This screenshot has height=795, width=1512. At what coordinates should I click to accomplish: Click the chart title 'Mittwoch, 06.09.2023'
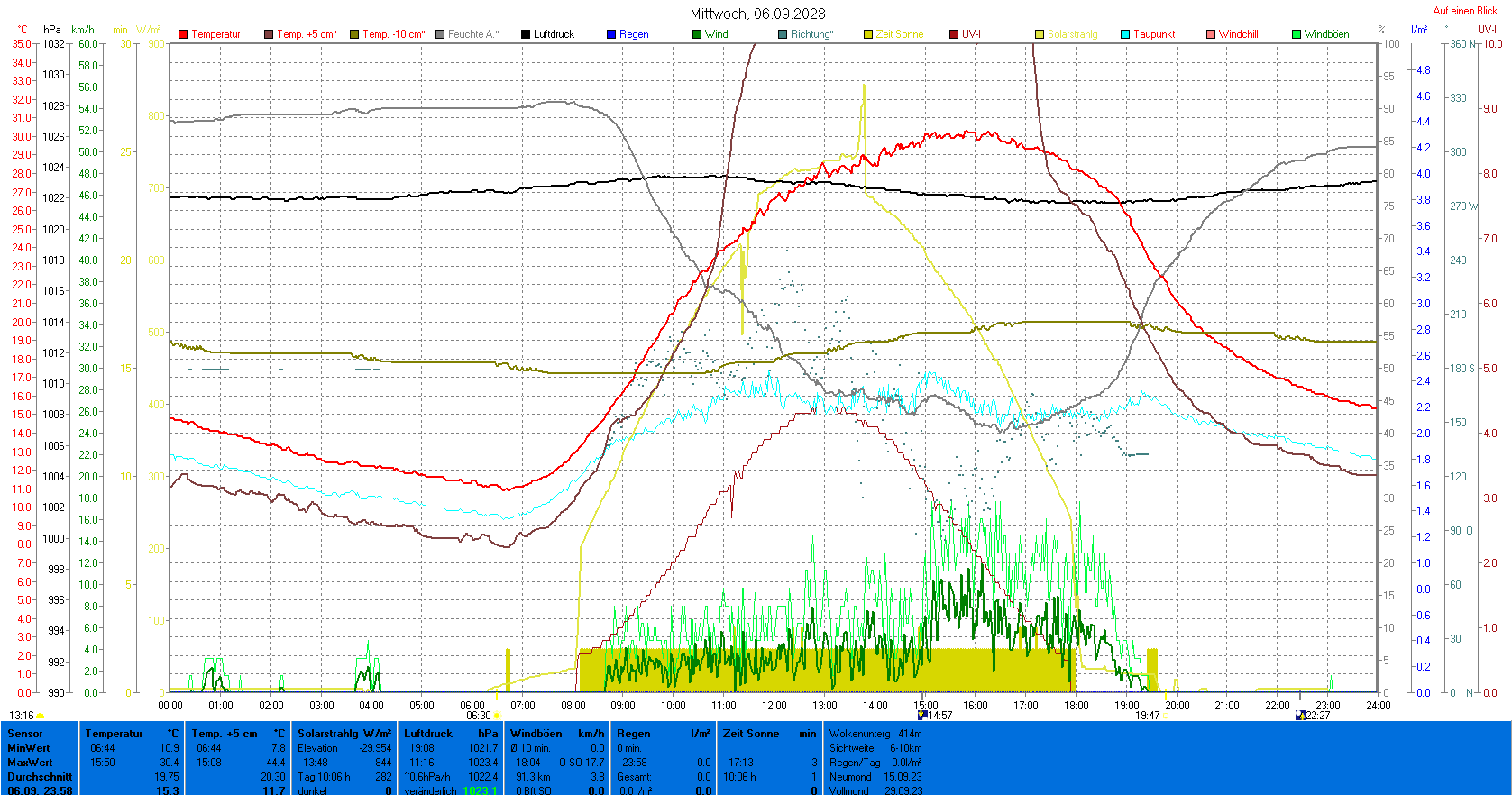757,14
